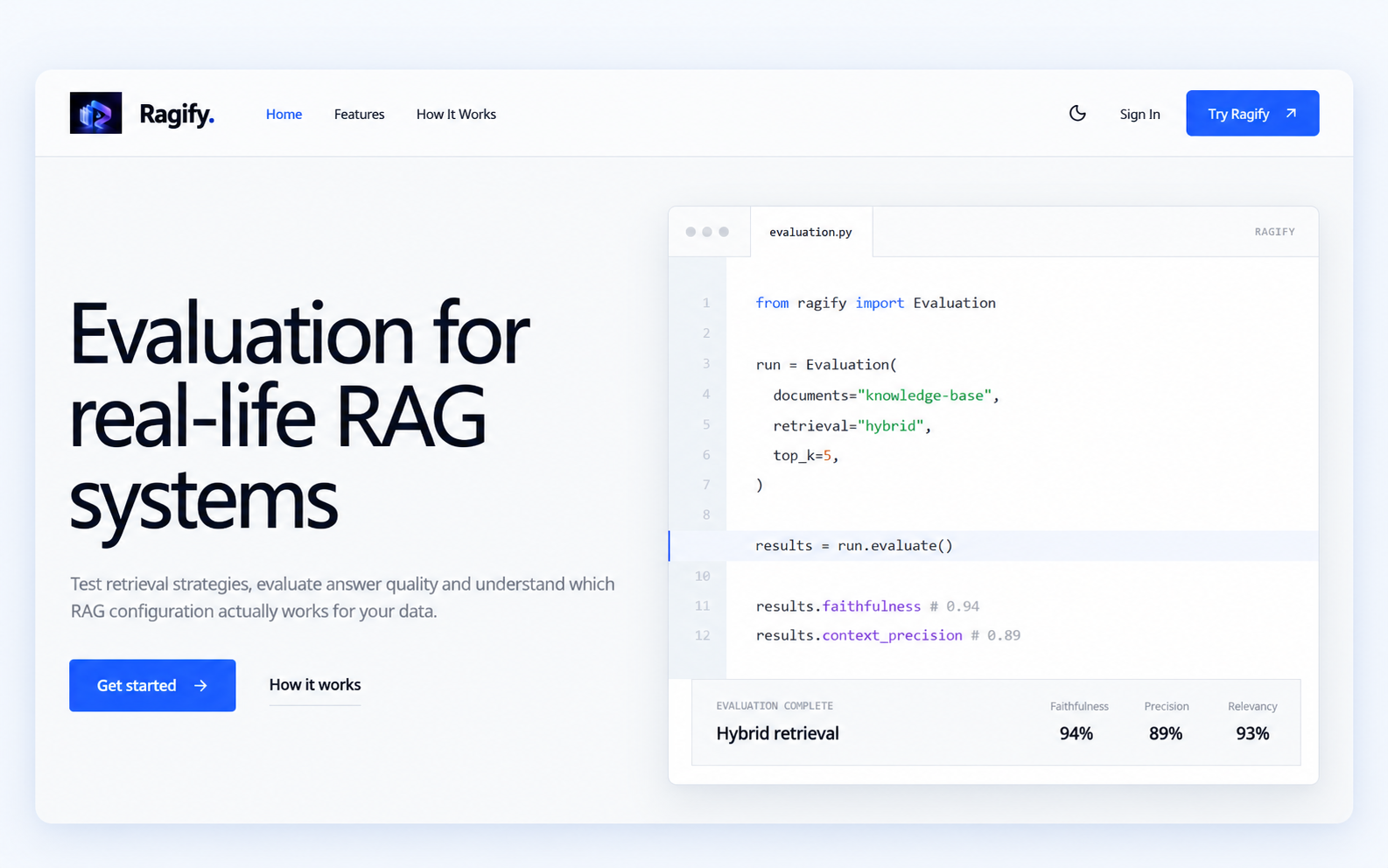Image resolution: width=1388 pixels, height=868 pixels.
Task: Click the documents="knowledge-base" line
Action: 886,395
